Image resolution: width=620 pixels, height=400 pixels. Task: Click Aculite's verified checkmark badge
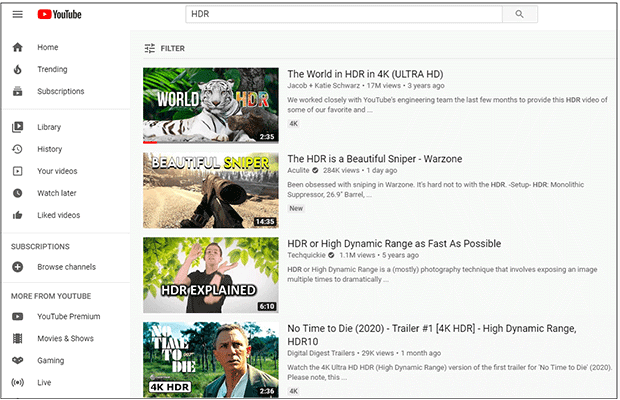315,170
